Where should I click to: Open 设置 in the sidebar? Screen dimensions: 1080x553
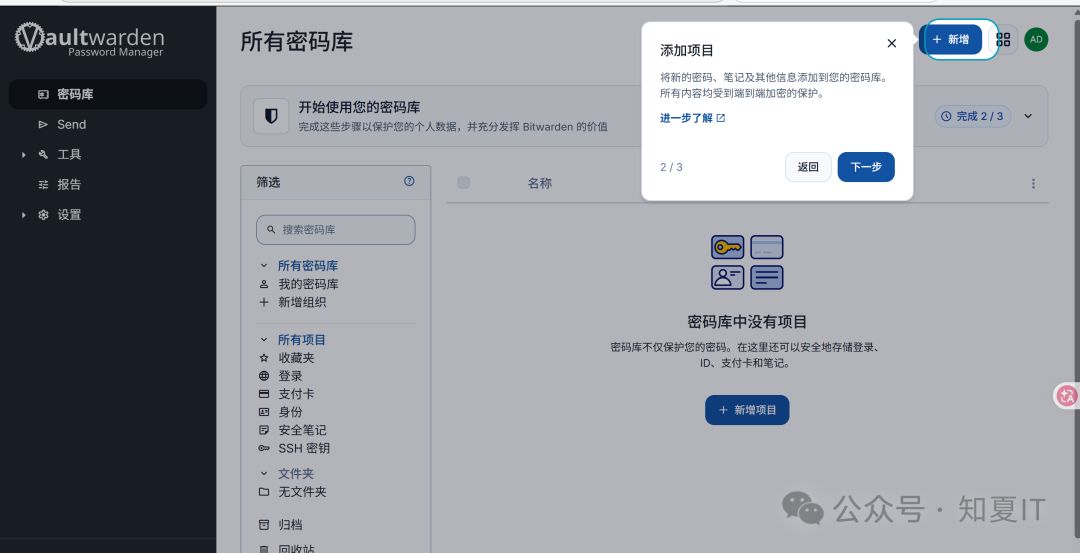coord(69,215)
